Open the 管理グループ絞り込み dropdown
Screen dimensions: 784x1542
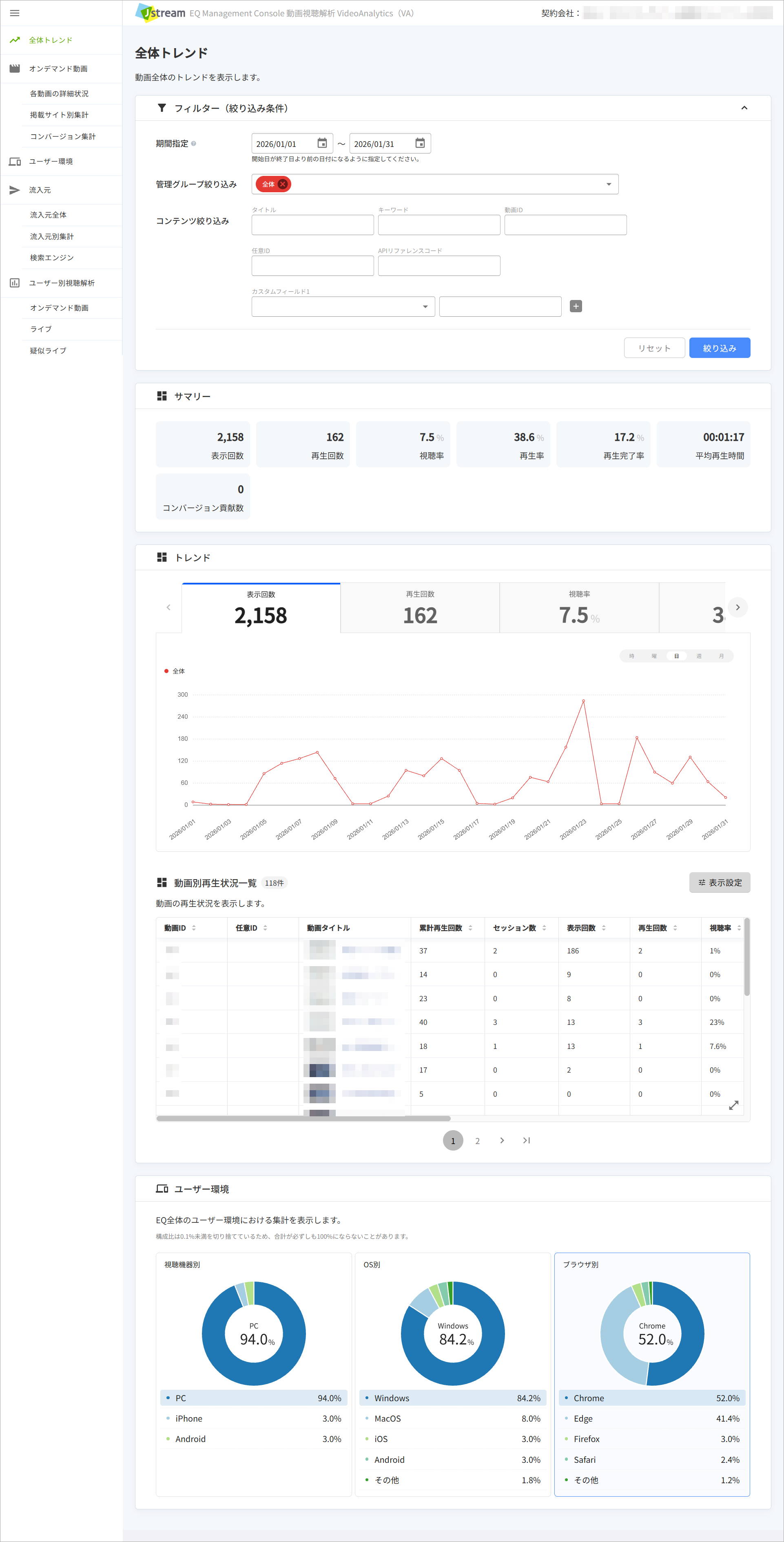(435, 184)
